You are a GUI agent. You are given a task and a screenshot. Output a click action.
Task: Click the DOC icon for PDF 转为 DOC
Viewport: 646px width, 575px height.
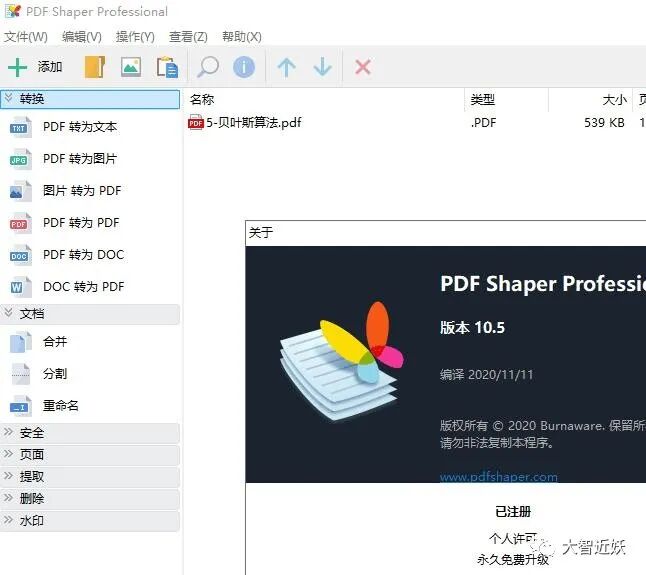point(20,255)
